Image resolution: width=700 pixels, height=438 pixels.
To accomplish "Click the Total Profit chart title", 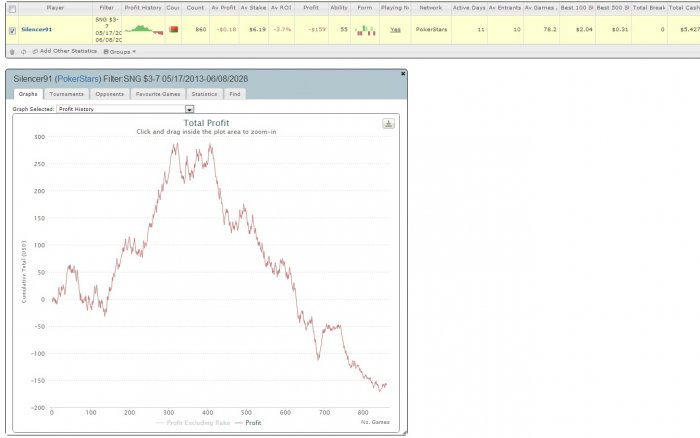I will coord(206,123).
